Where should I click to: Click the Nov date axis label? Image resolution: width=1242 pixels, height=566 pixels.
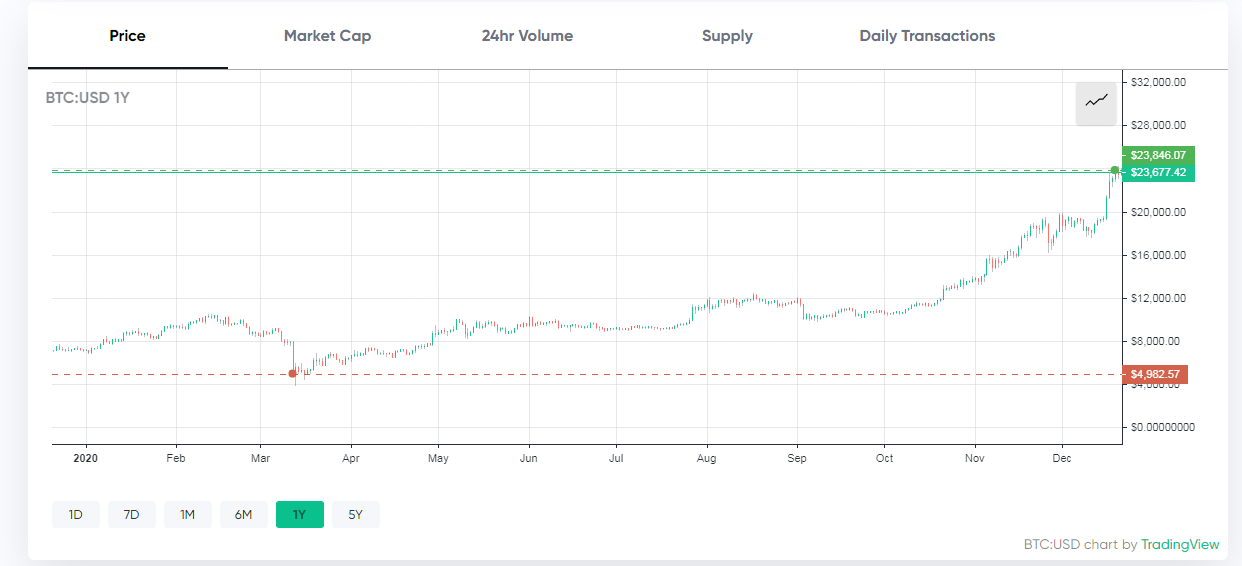click(x=975, y=458)
